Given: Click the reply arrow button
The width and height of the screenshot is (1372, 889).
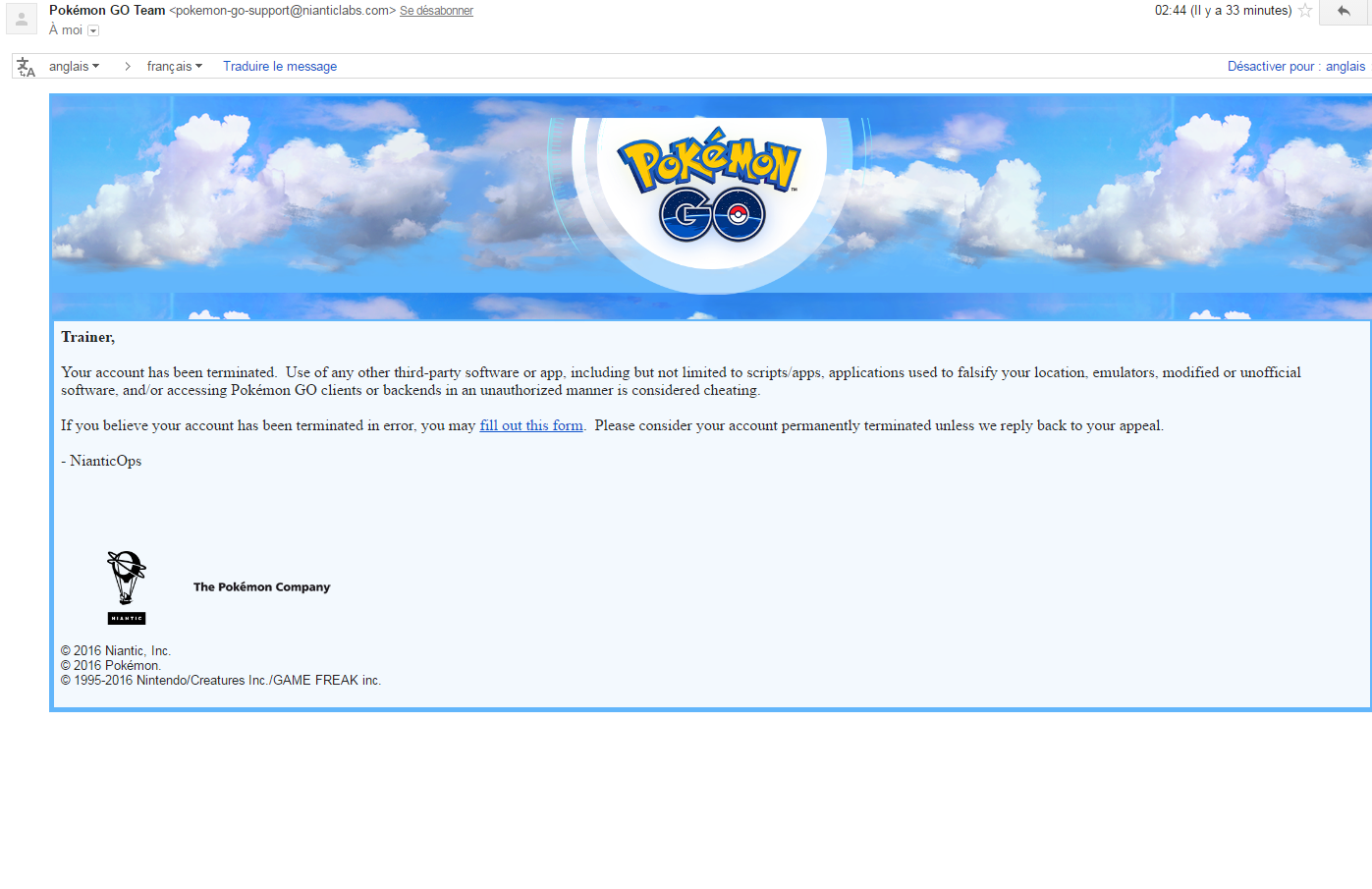Looking at the screenshot, I should (1345, 11).
